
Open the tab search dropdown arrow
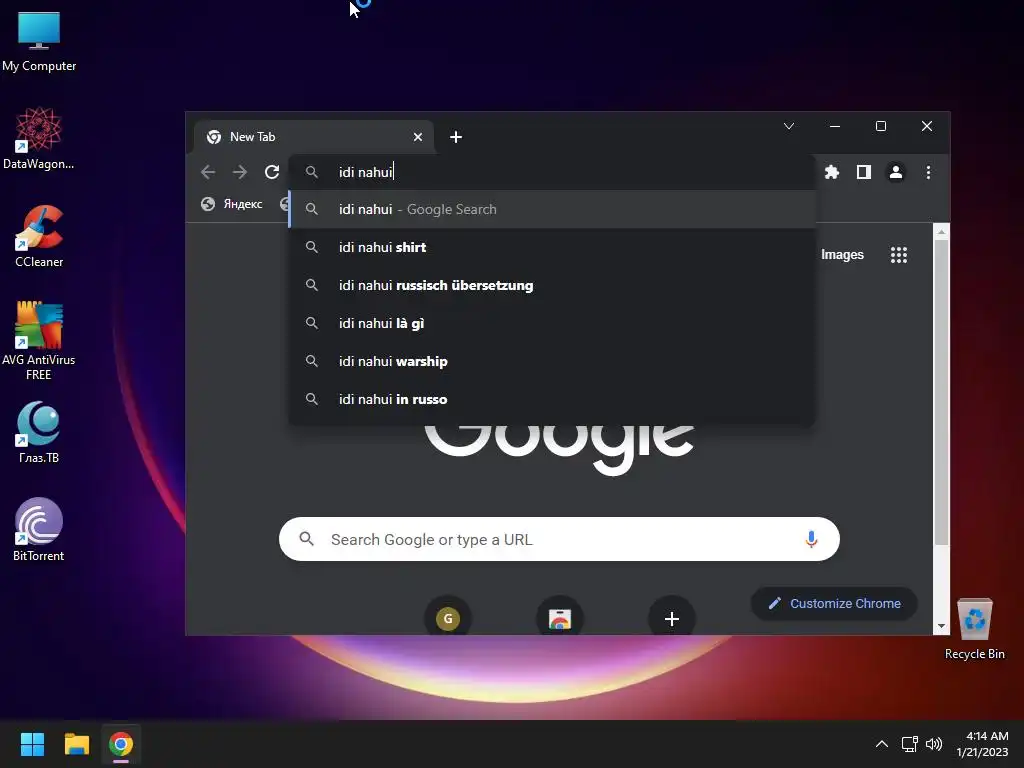[x=789, y=126]
